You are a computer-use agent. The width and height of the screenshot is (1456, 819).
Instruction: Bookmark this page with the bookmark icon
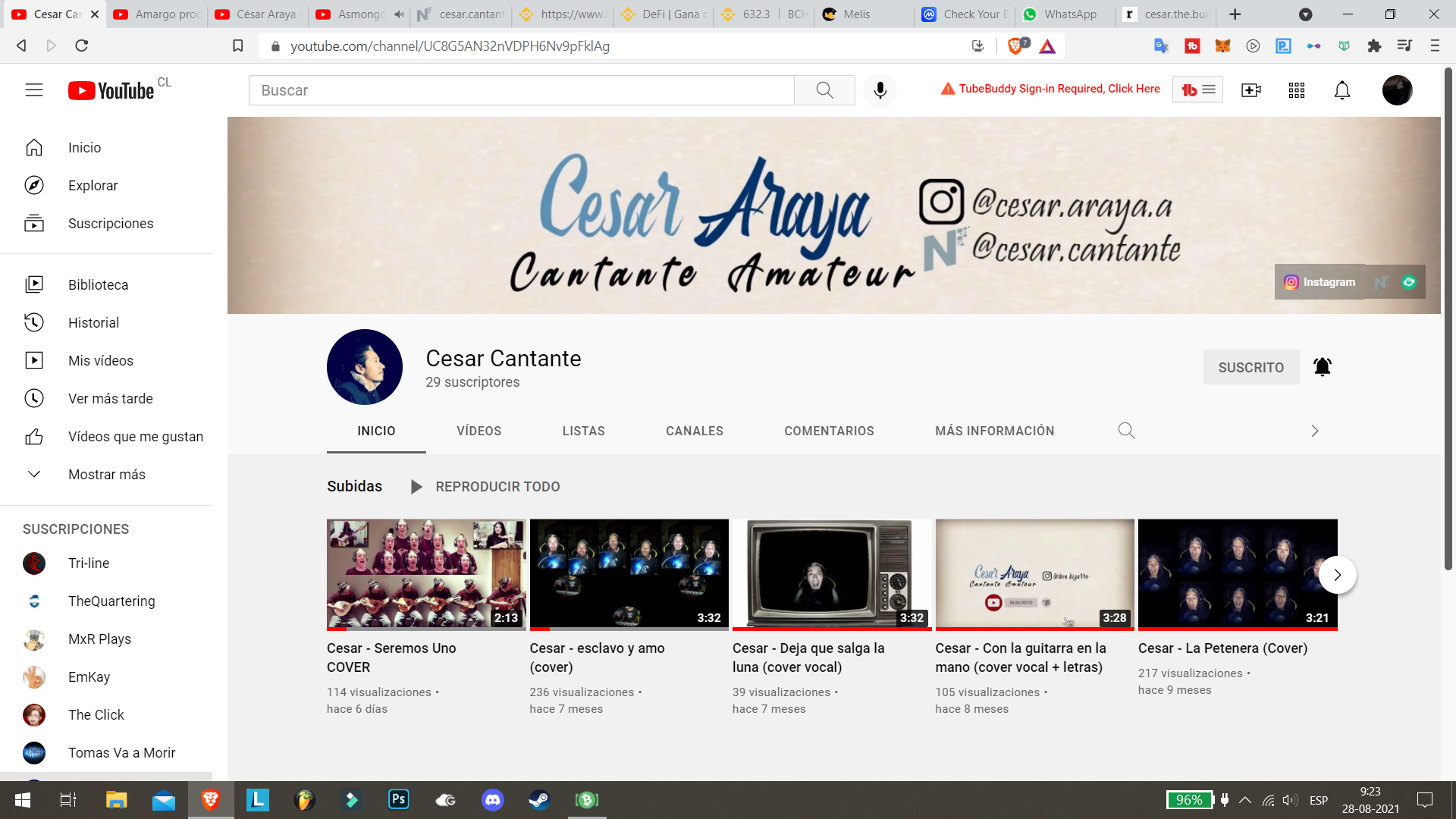tap(237, 45)
